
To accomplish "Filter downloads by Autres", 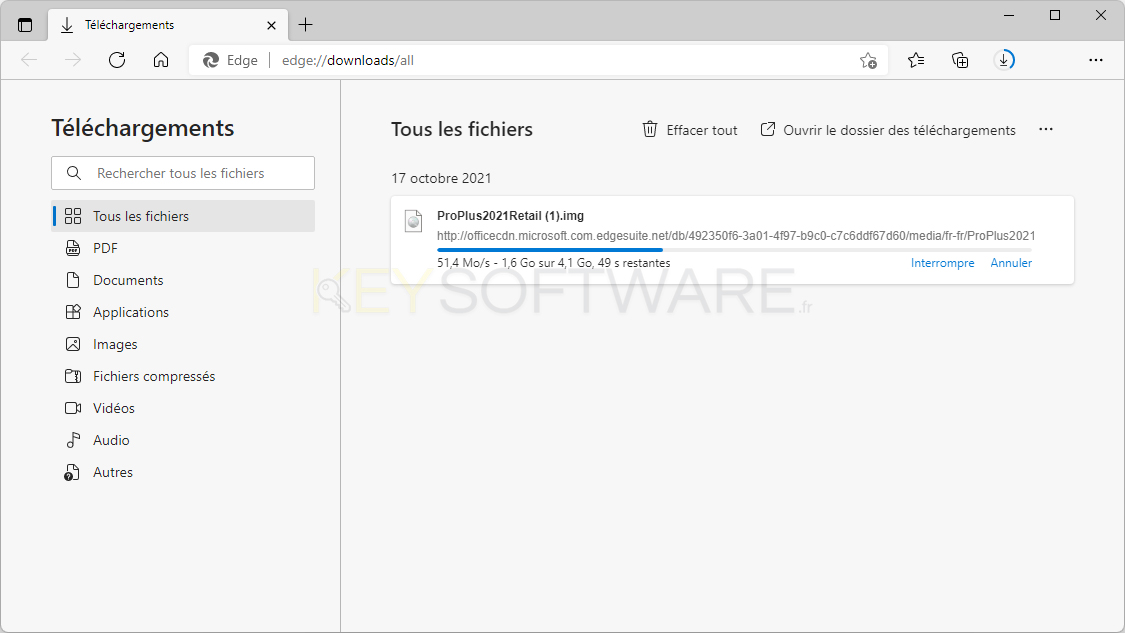I will pyautogui.click(x=183, y=472).
